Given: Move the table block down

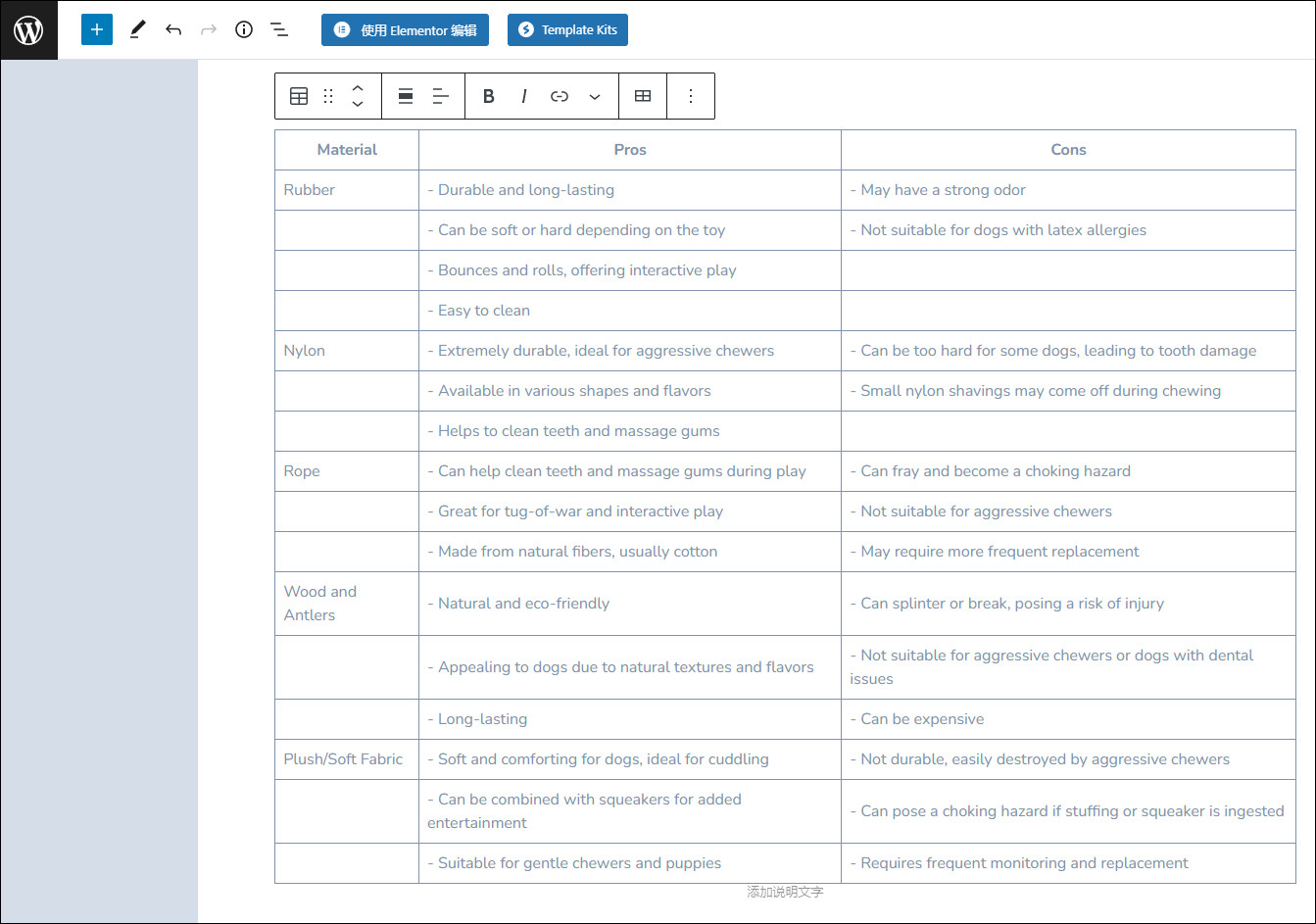Looking at the screenshot, I should (358, 104).
